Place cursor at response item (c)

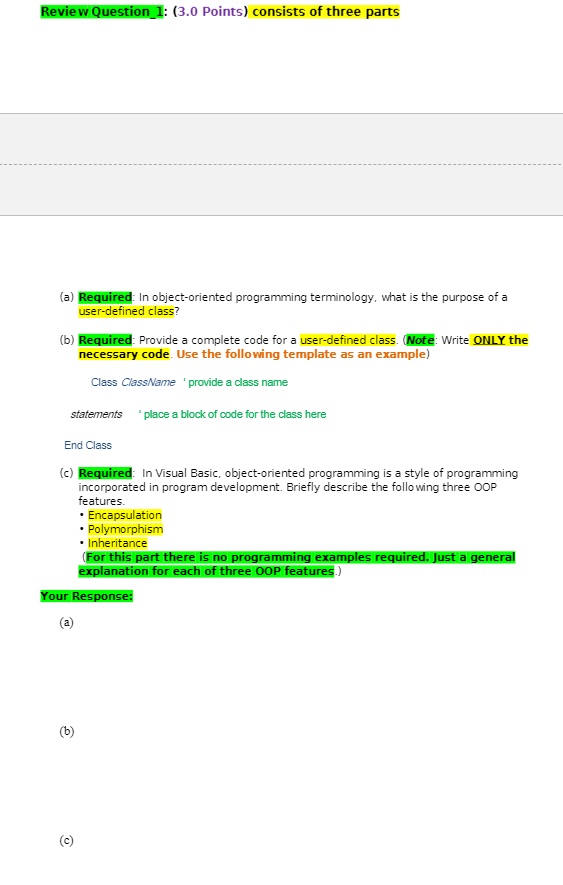(67, 840)
